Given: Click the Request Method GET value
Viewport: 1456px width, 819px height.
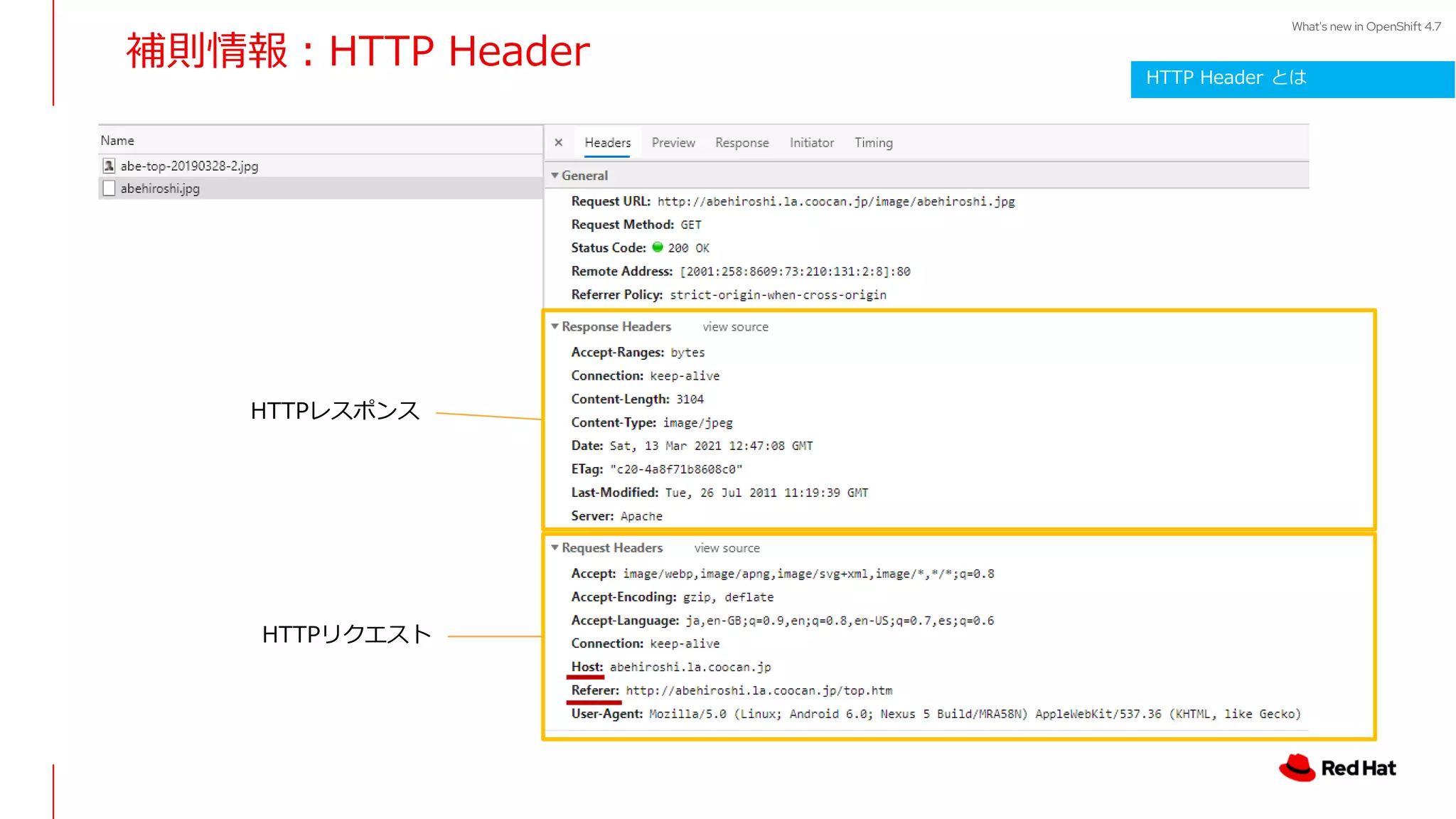Looking at the screenshot, I should coord(690,225).
